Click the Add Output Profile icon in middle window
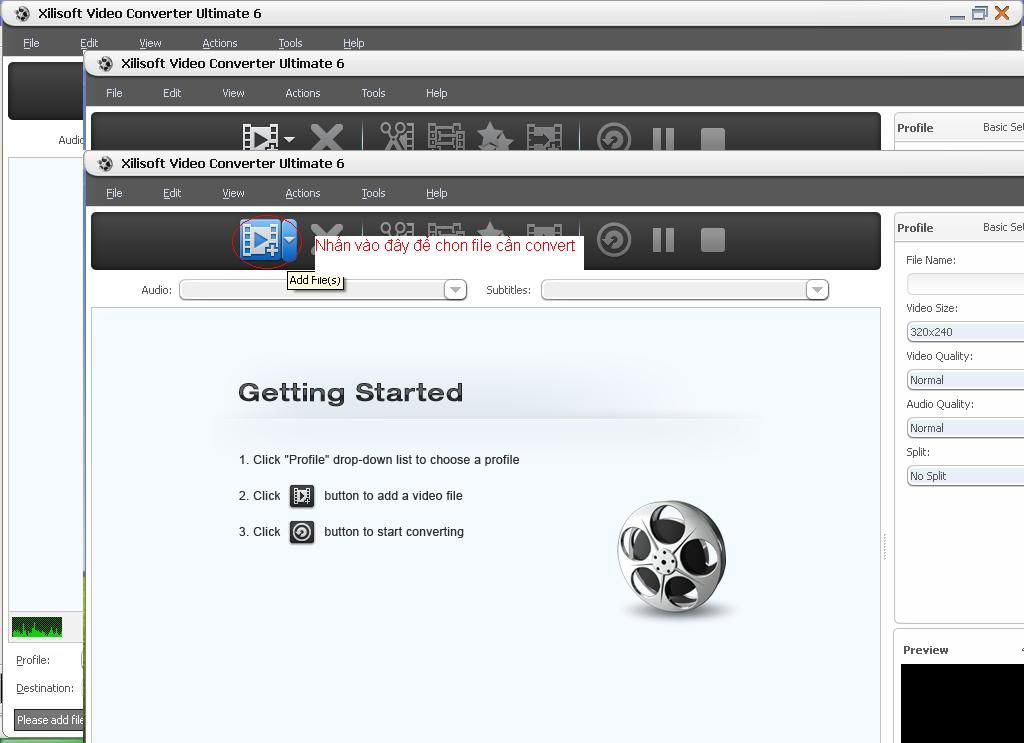 point(544,136)
